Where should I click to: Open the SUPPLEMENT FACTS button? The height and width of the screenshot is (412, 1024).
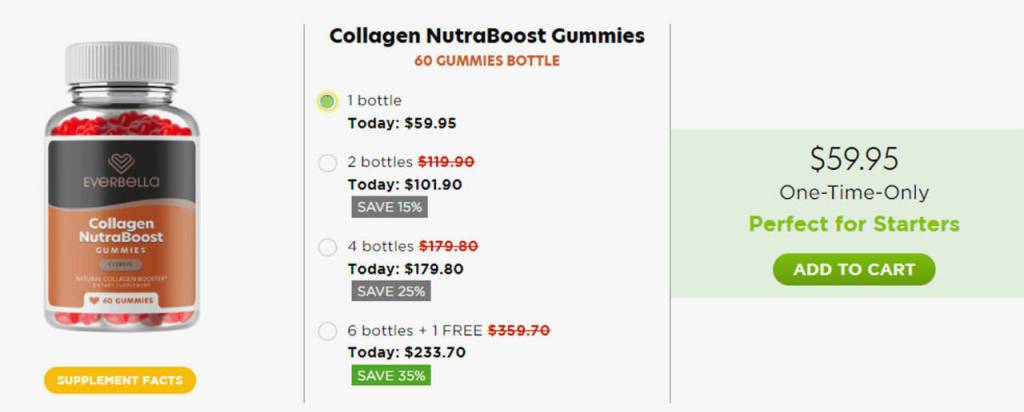tap(120, 380)
